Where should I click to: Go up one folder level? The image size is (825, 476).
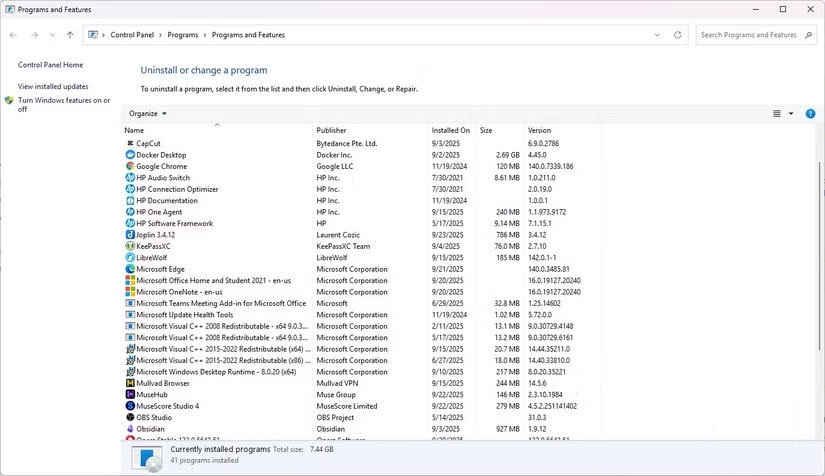[x=69, y=35]
